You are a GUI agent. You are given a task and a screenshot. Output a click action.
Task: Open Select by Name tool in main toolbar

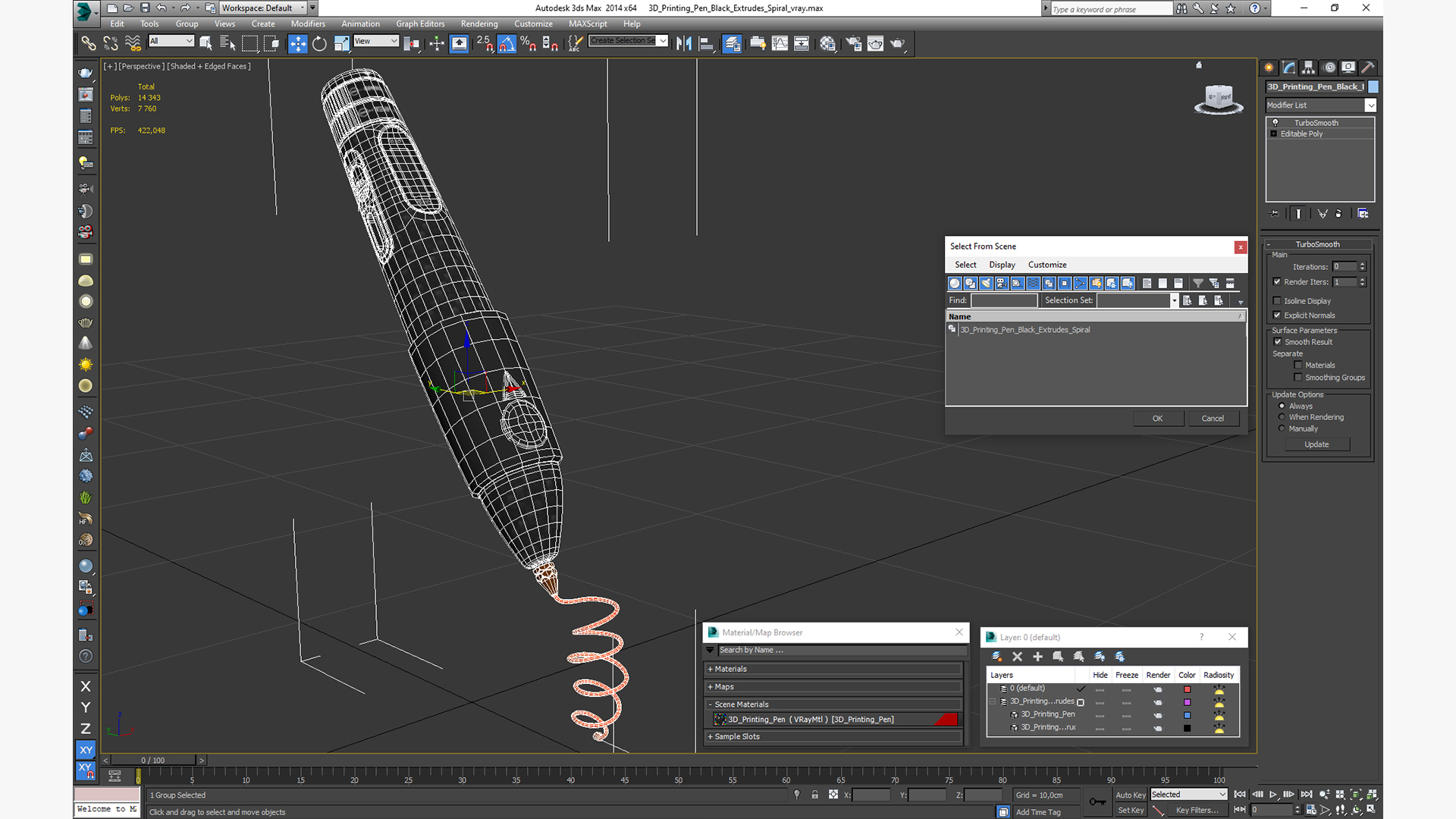click(227, 43)
